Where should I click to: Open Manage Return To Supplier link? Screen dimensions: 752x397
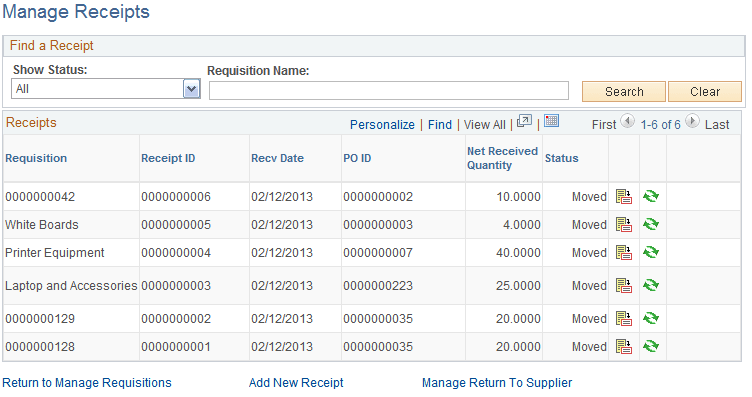tap(497, 383)
